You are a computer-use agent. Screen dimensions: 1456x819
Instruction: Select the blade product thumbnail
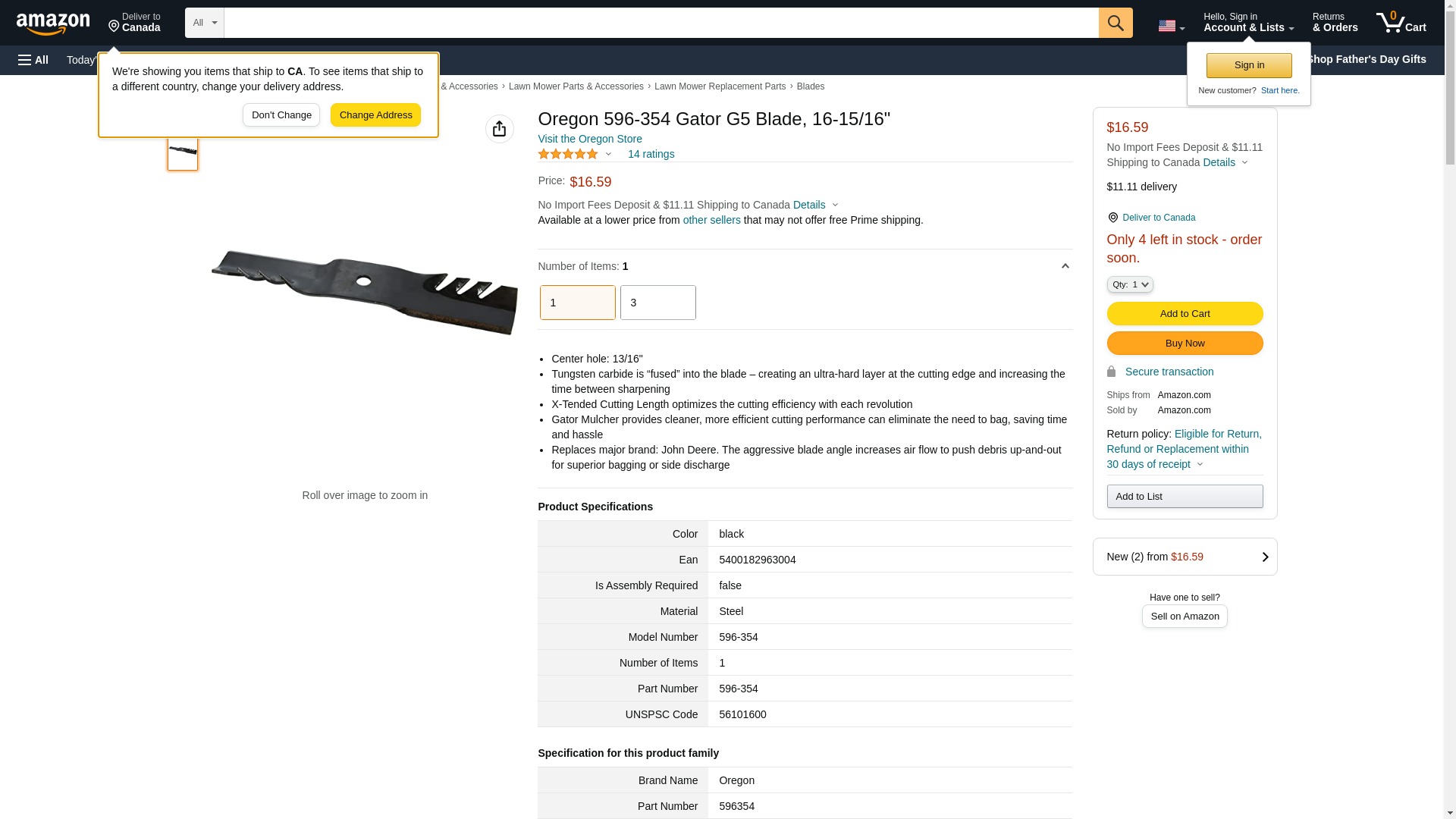(183, 151)
